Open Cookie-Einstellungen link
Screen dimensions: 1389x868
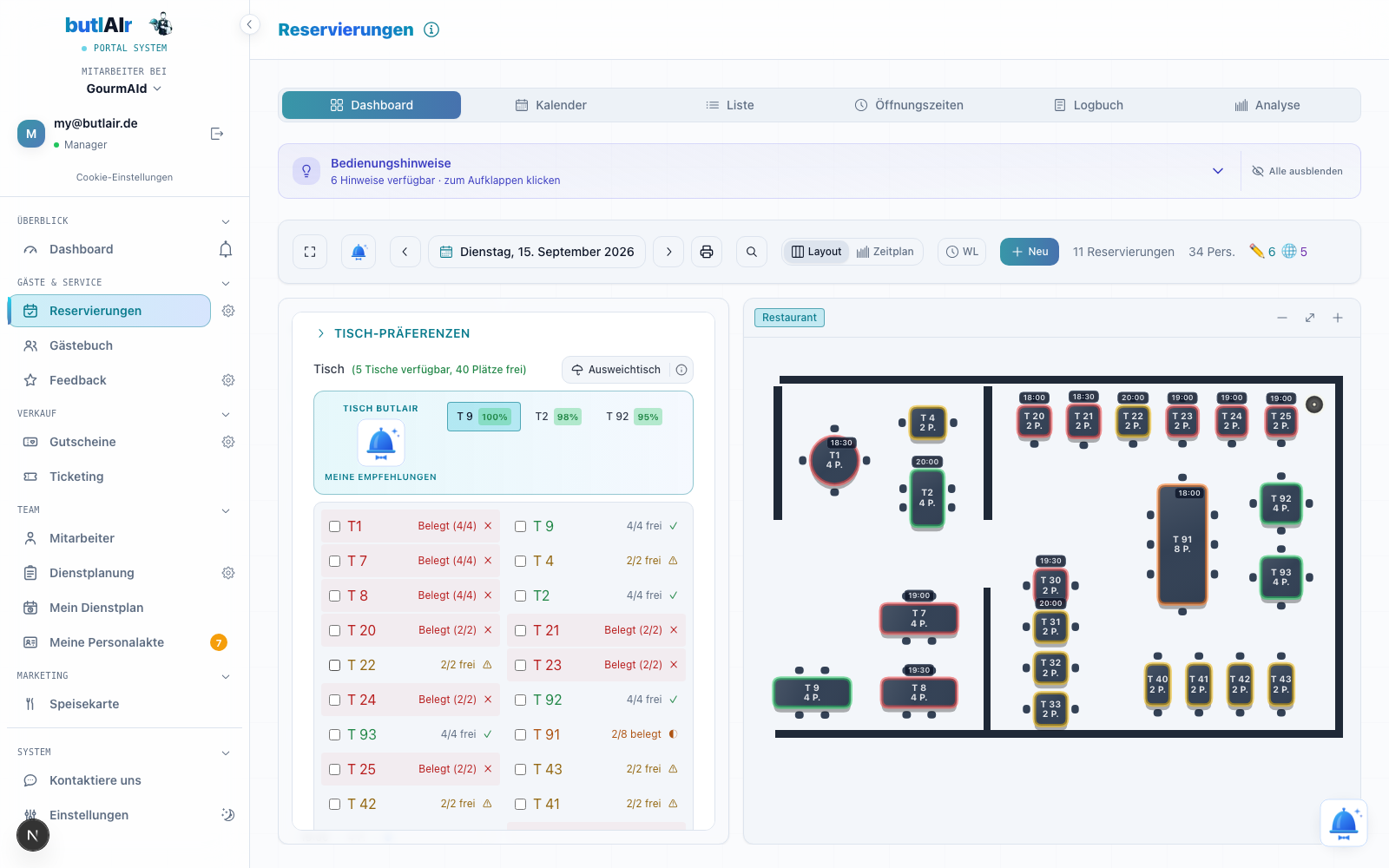[124, 177]
